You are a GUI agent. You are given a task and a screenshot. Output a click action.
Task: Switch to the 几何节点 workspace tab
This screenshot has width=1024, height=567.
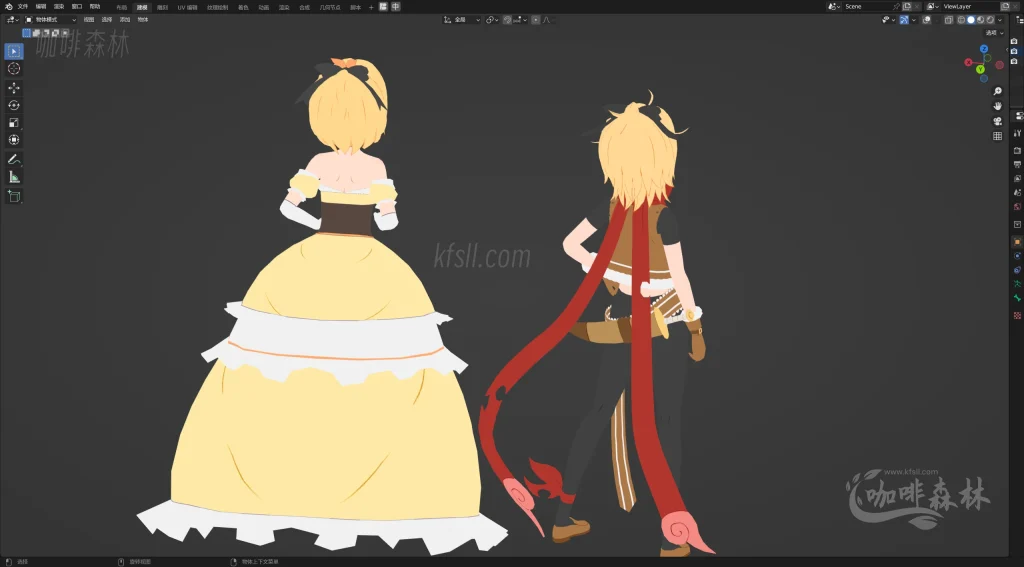(x=330, y=7)
